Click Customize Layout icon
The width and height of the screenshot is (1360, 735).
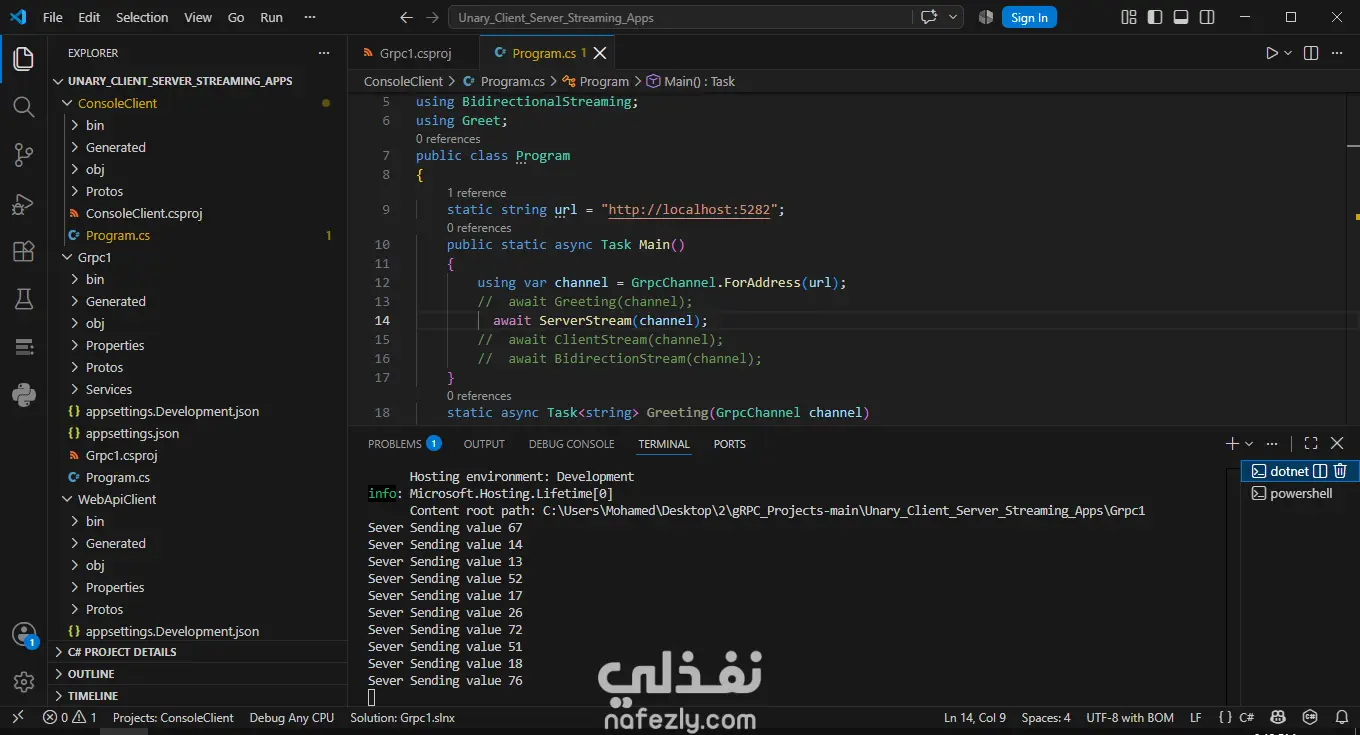click(1129, 17)
